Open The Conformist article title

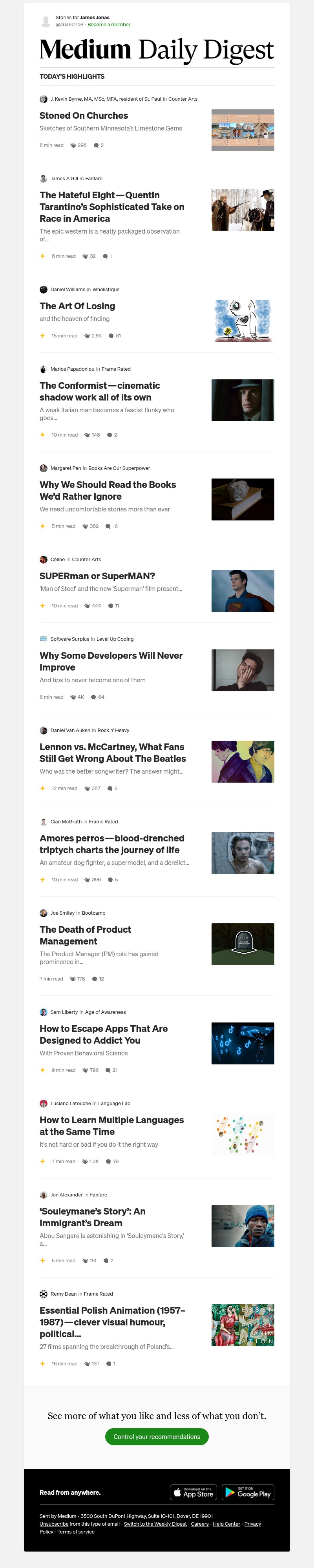(100, 392)
